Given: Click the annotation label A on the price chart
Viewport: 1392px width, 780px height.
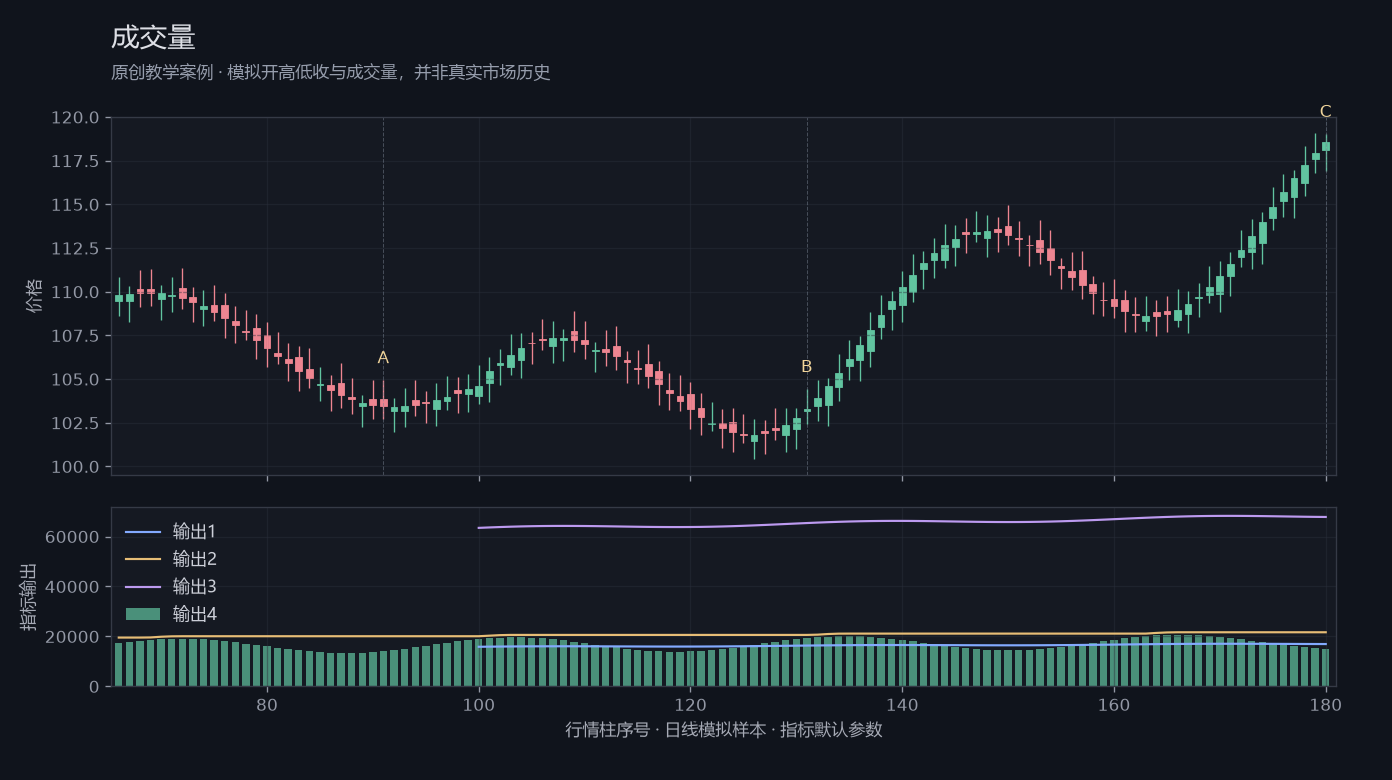Looking at the screenshot, I should click(383, 358).
